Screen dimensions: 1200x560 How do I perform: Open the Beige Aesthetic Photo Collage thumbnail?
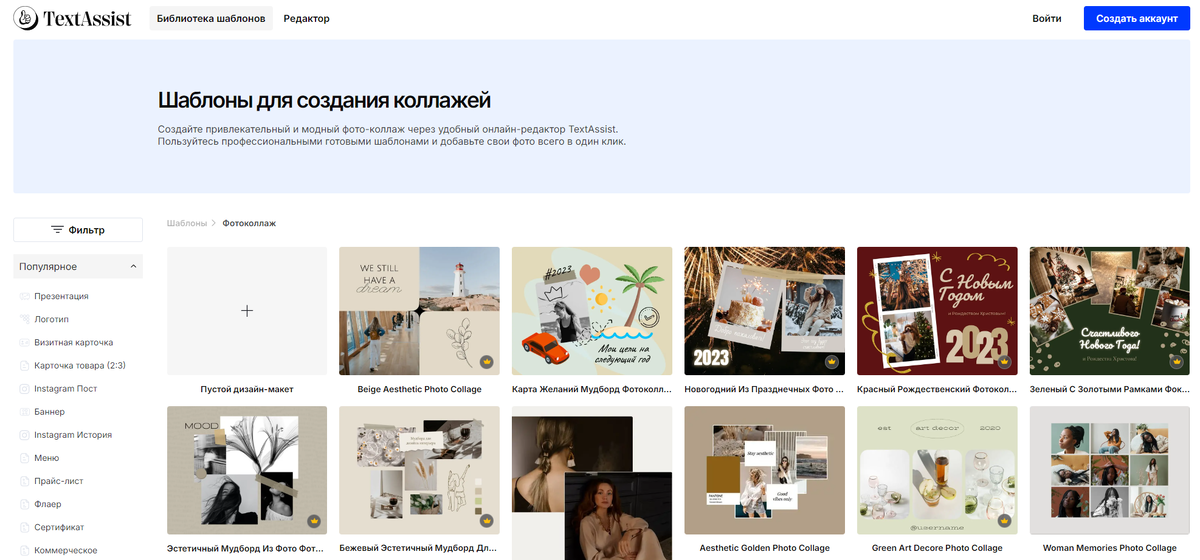419,311
